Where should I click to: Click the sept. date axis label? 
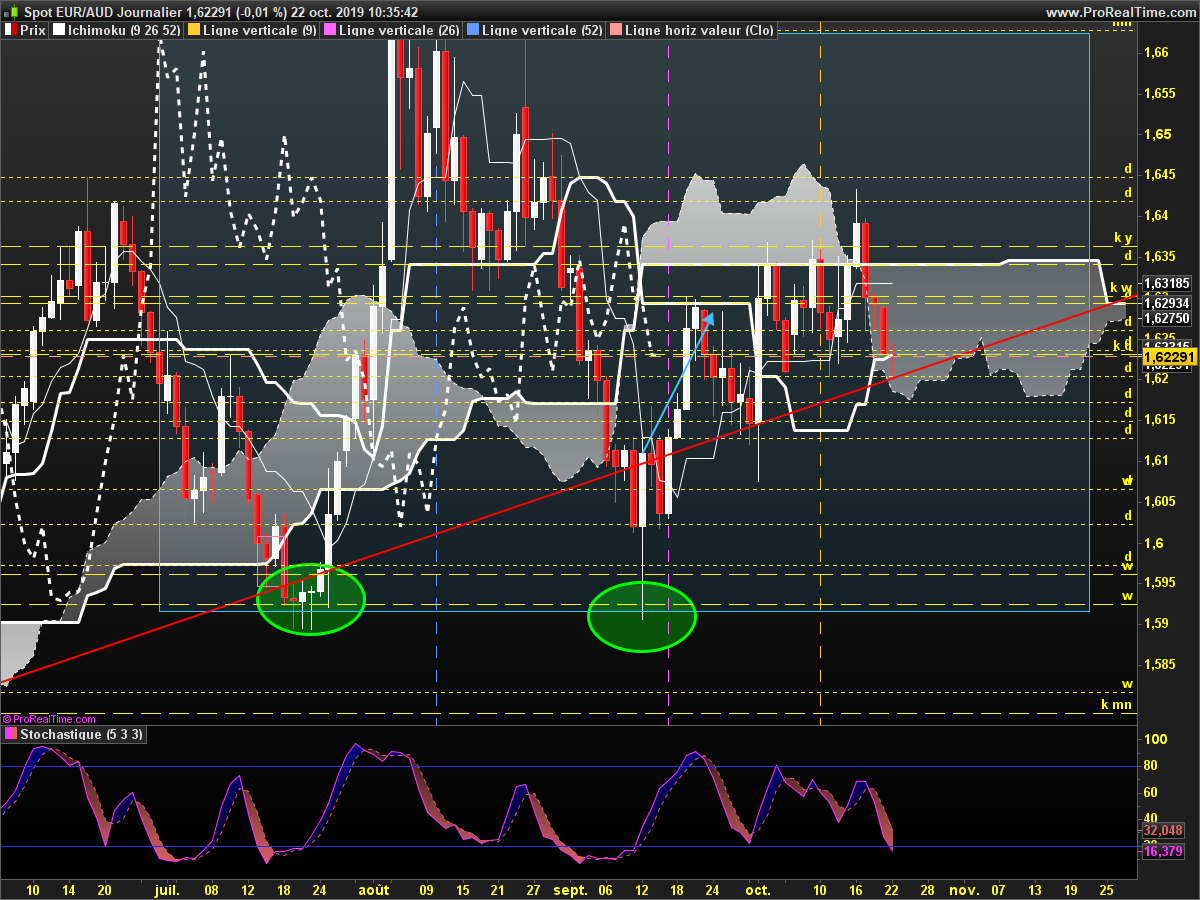(x=569, y=889)
